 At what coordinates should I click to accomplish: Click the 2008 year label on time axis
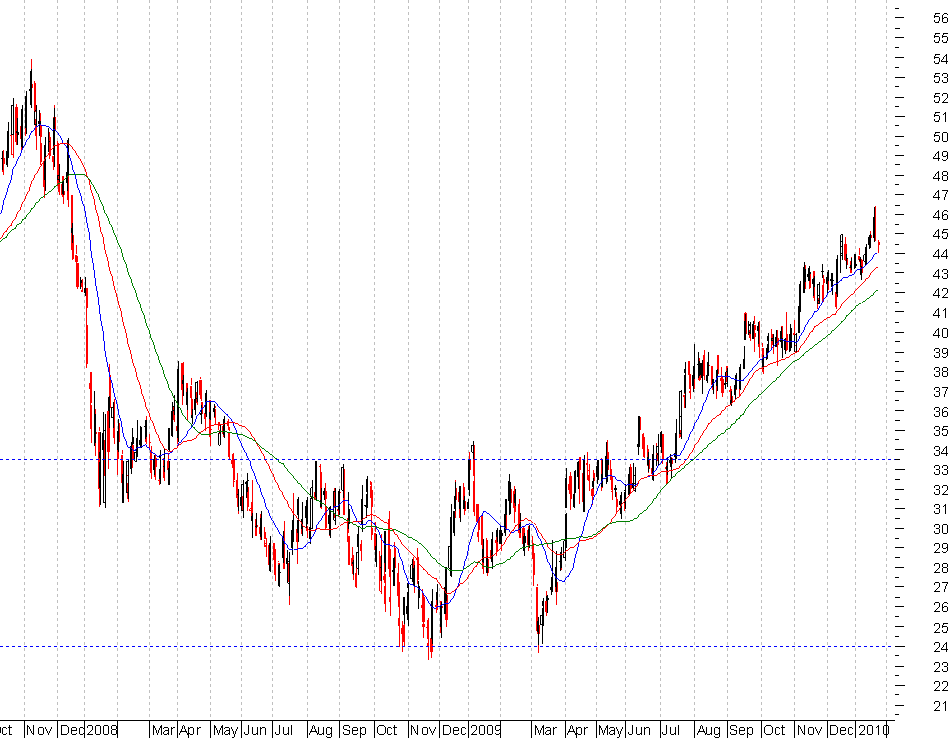coord(101,730)
